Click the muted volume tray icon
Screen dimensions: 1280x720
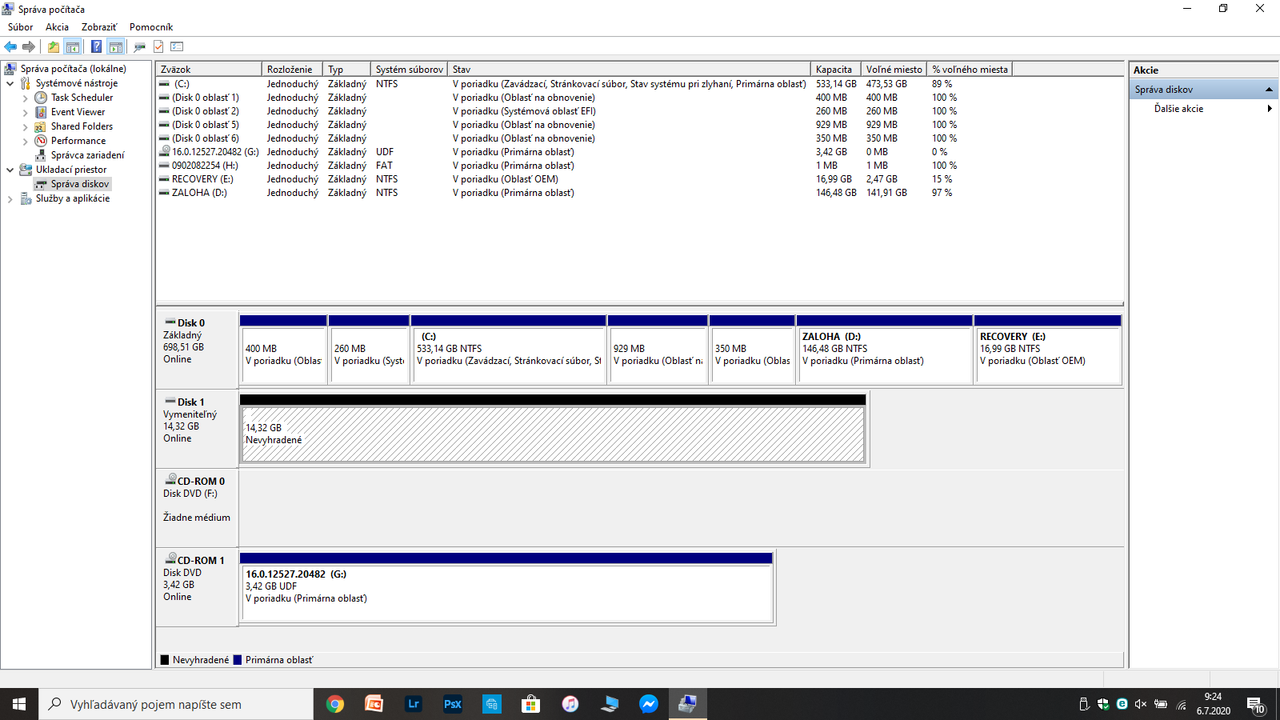(x=1140, y=704)
